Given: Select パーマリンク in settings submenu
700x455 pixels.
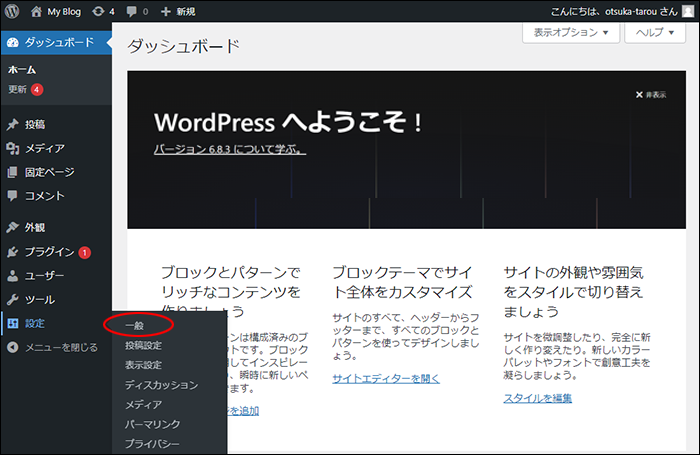Looking at the screenshot, I should click(x=152, y=425).
